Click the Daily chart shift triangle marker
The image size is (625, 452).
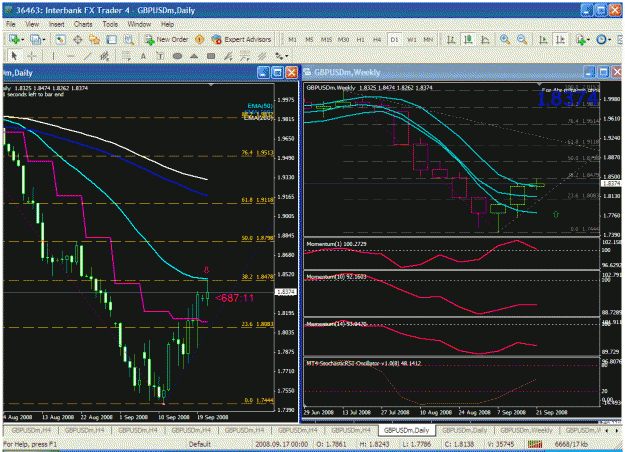pyautogui.click(x=211, y=85)
